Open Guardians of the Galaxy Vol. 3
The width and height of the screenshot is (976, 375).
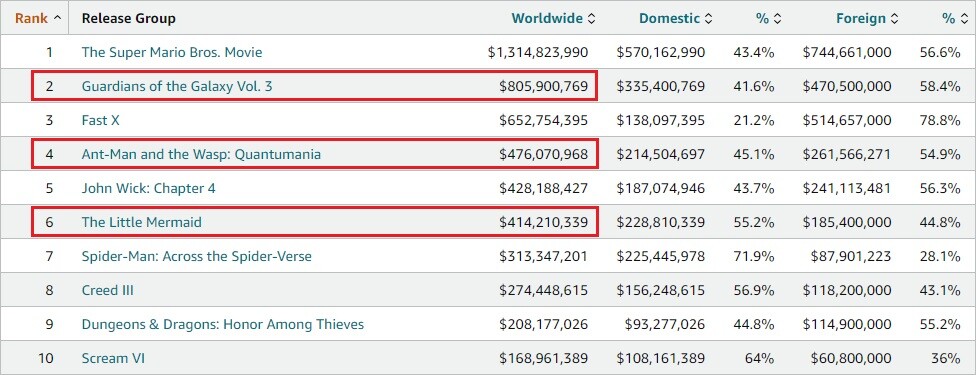click(177, 87)
